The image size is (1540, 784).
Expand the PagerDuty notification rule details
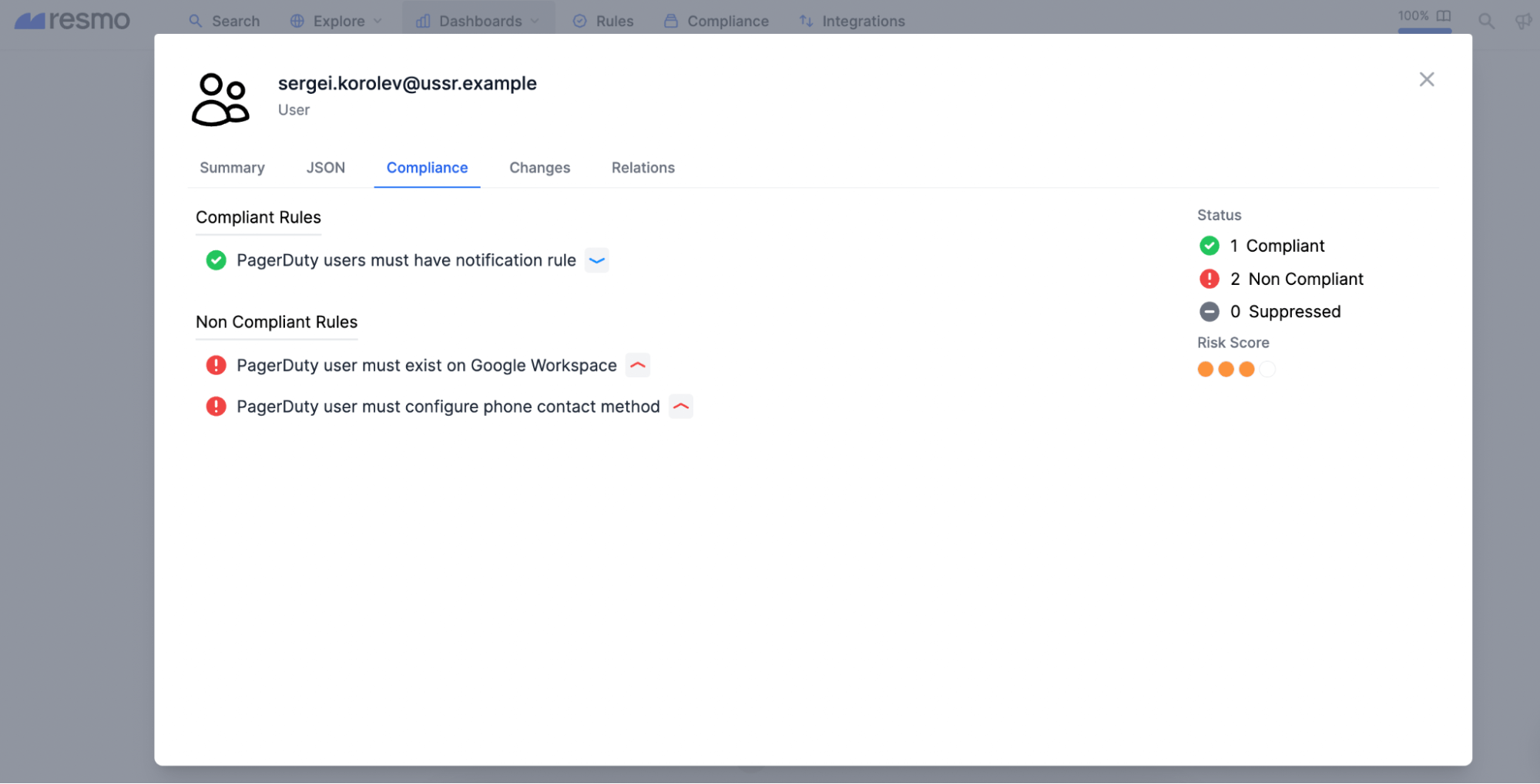pos(596,260)
